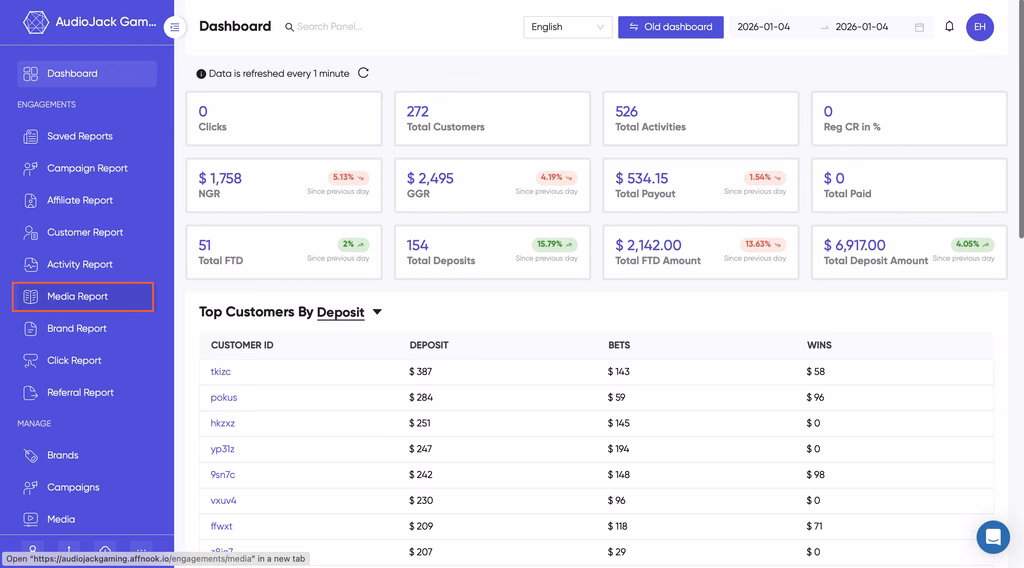This screenshot has height=568, width=1024.
Task: Refresh data with the circular arrow icon
Action: (363, 73)
